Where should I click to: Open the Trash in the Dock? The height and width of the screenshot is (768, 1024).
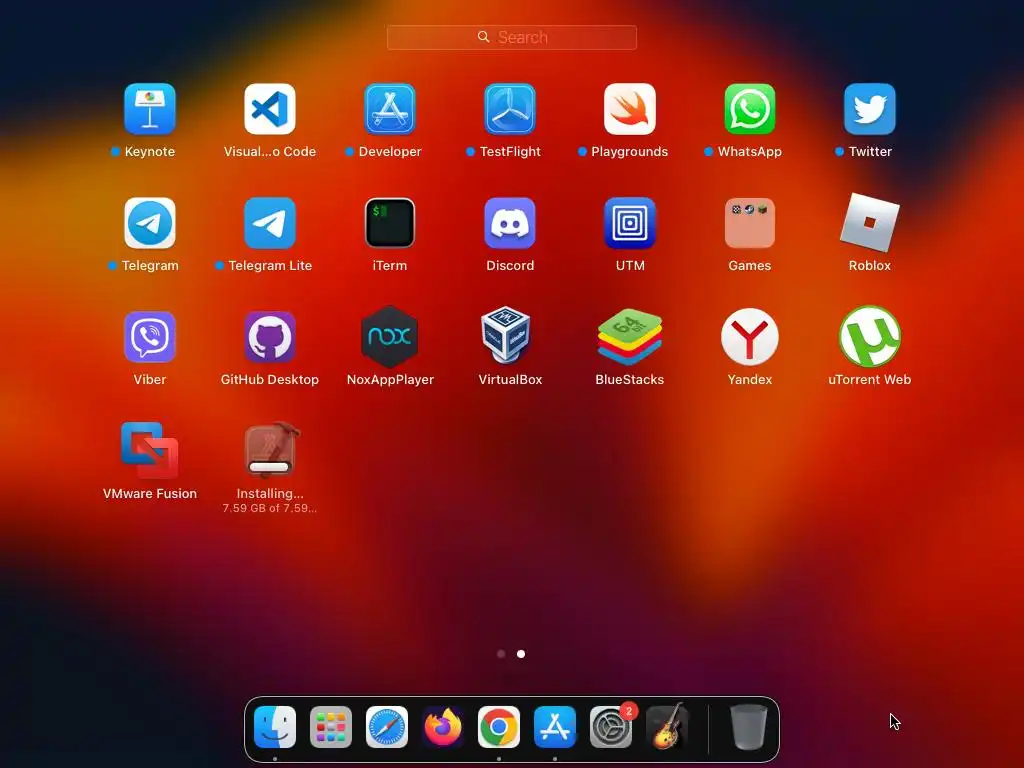point(748,727)
